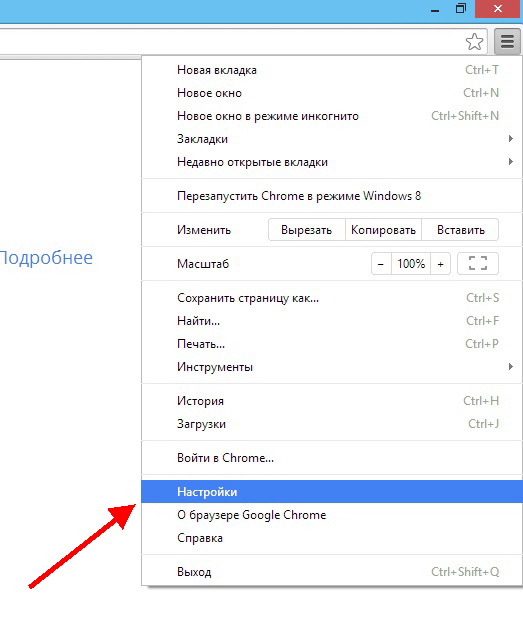
Task: Toggle fullscreen mode icon in Масштаб row
Action: click(x=478, y=263)
